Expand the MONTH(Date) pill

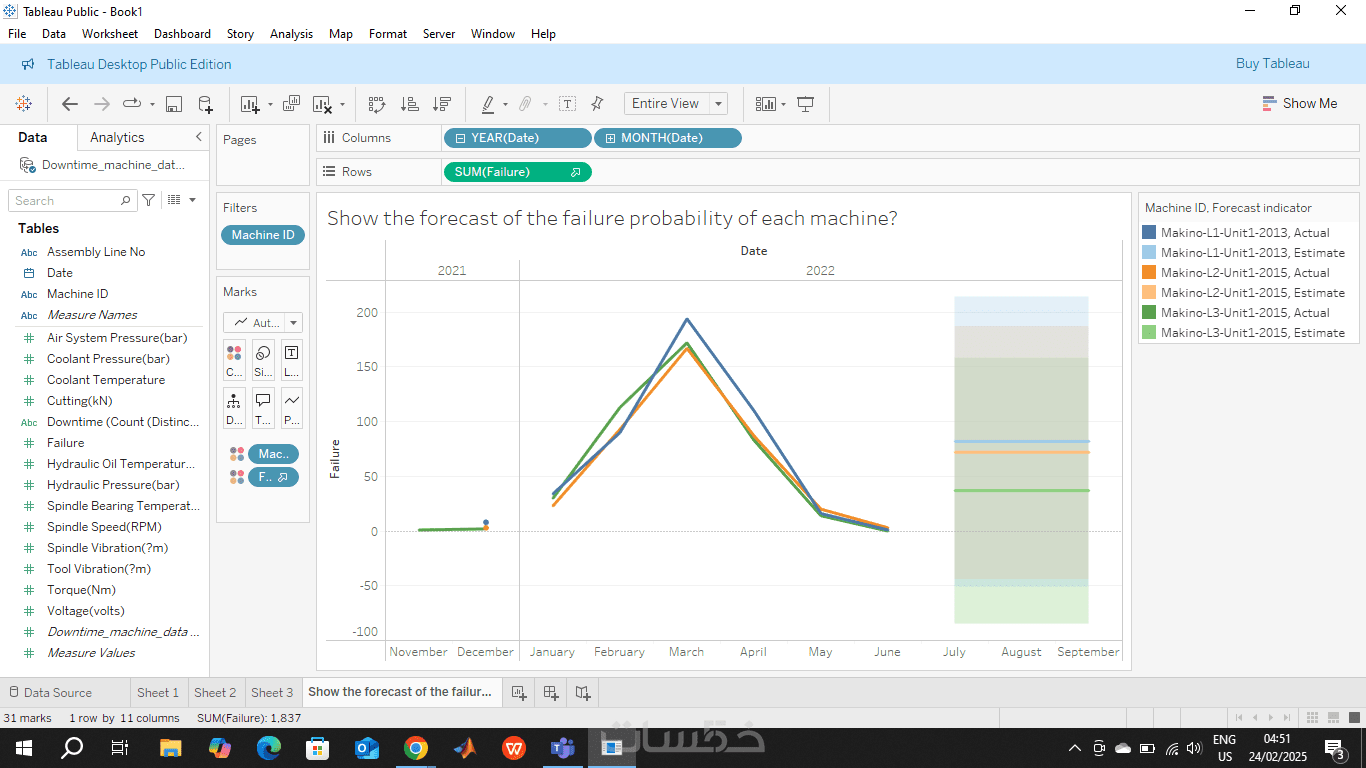610,138
